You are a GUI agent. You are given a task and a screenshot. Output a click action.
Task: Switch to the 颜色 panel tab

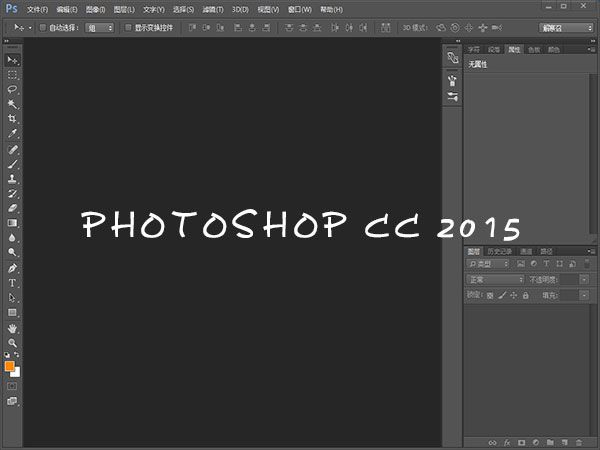553,50
